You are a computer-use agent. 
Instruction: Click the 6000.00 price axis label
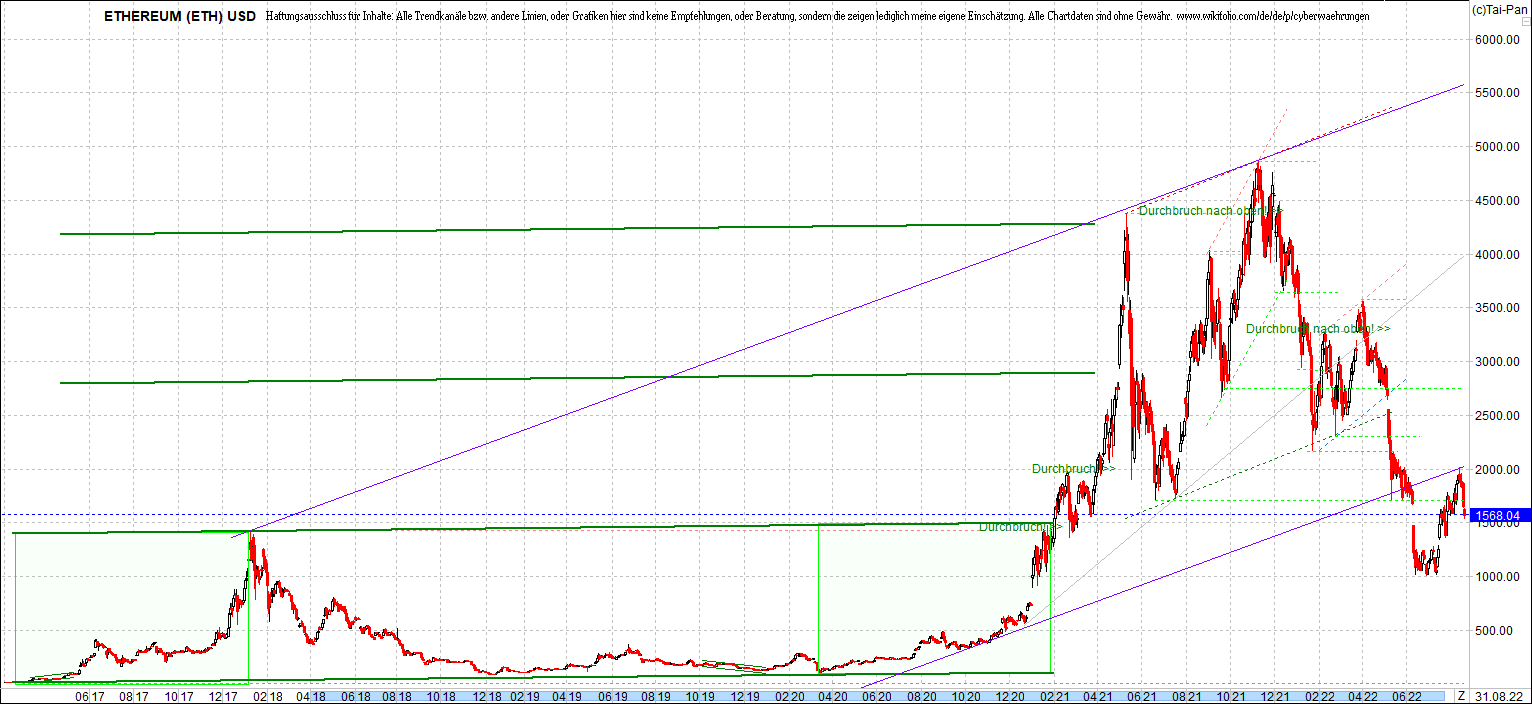click(x=1496, y=40)
